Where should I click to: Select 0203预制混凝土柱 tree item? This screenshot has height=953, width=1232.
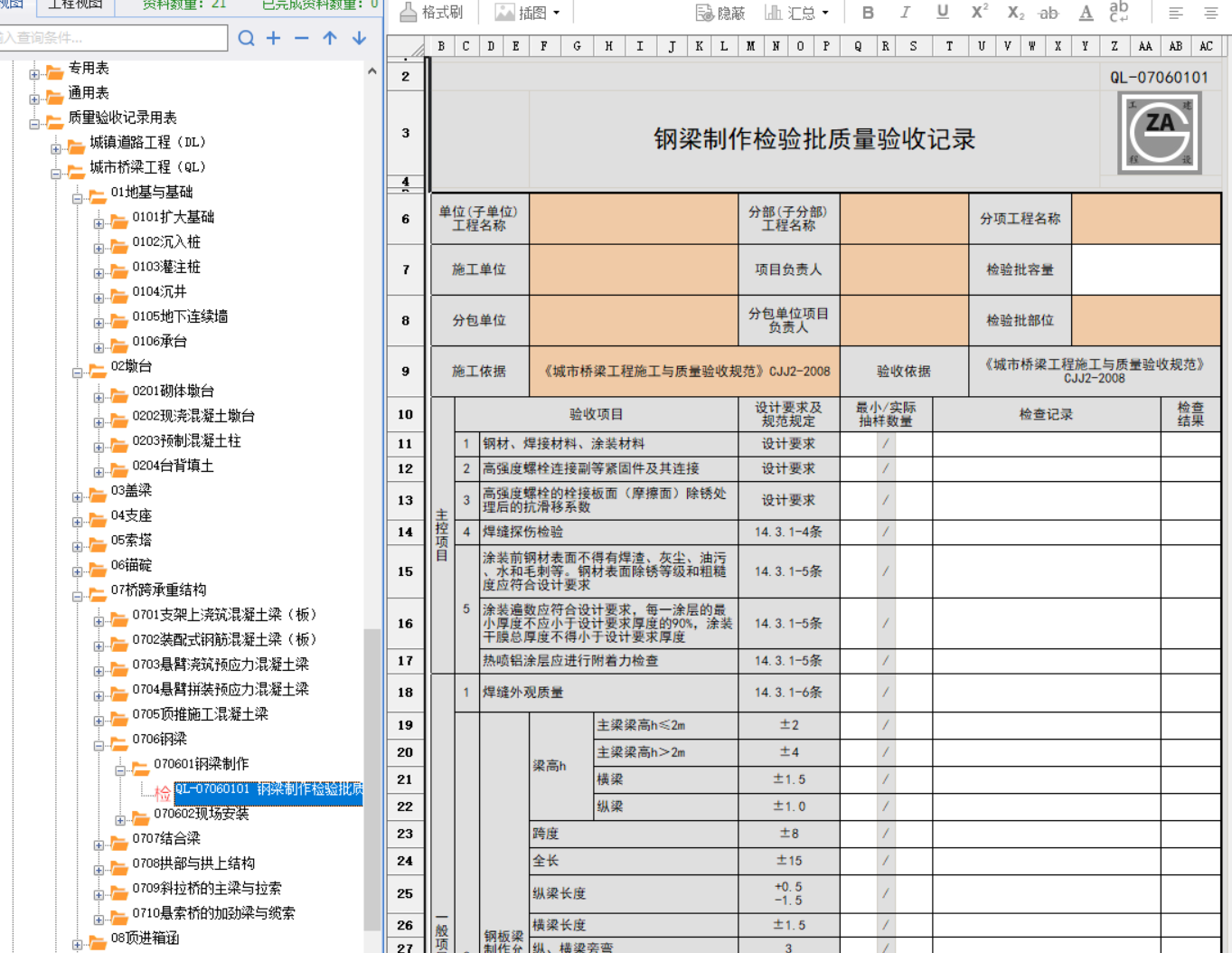(186, 440)
